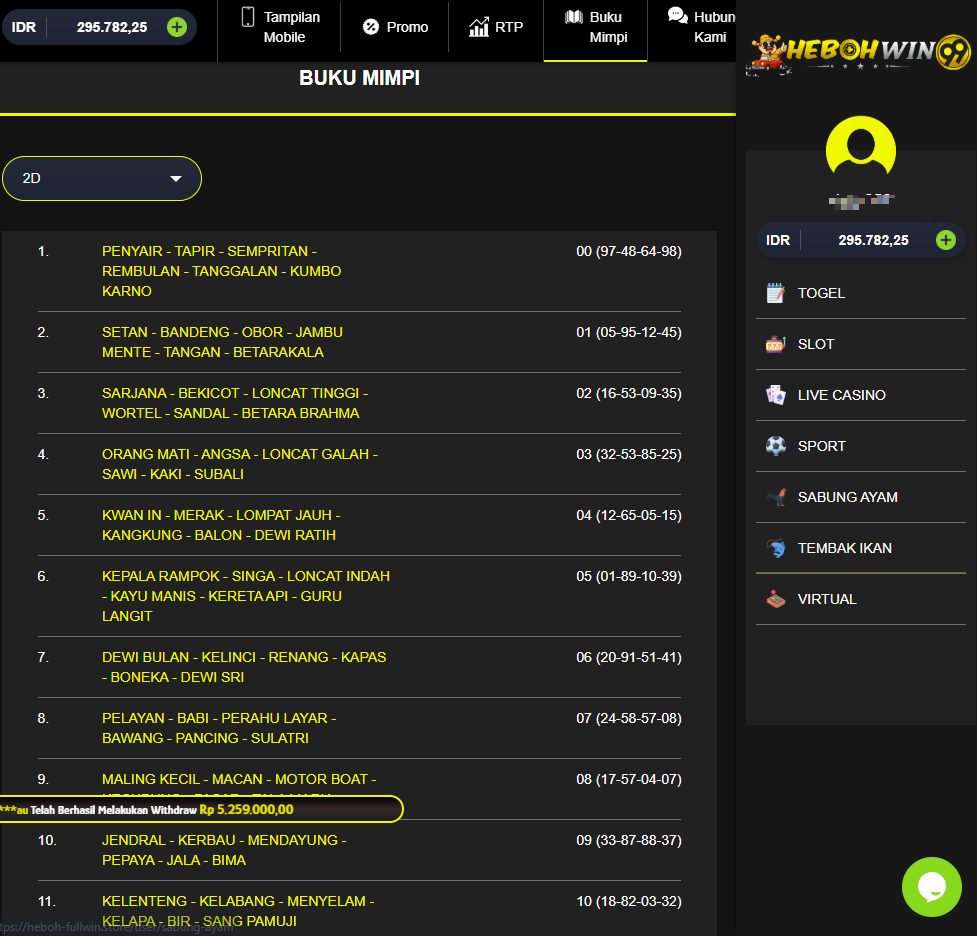Click the HEBOHWIN99 logo
This screenshot has height=936, width=977.
[859, 54]
